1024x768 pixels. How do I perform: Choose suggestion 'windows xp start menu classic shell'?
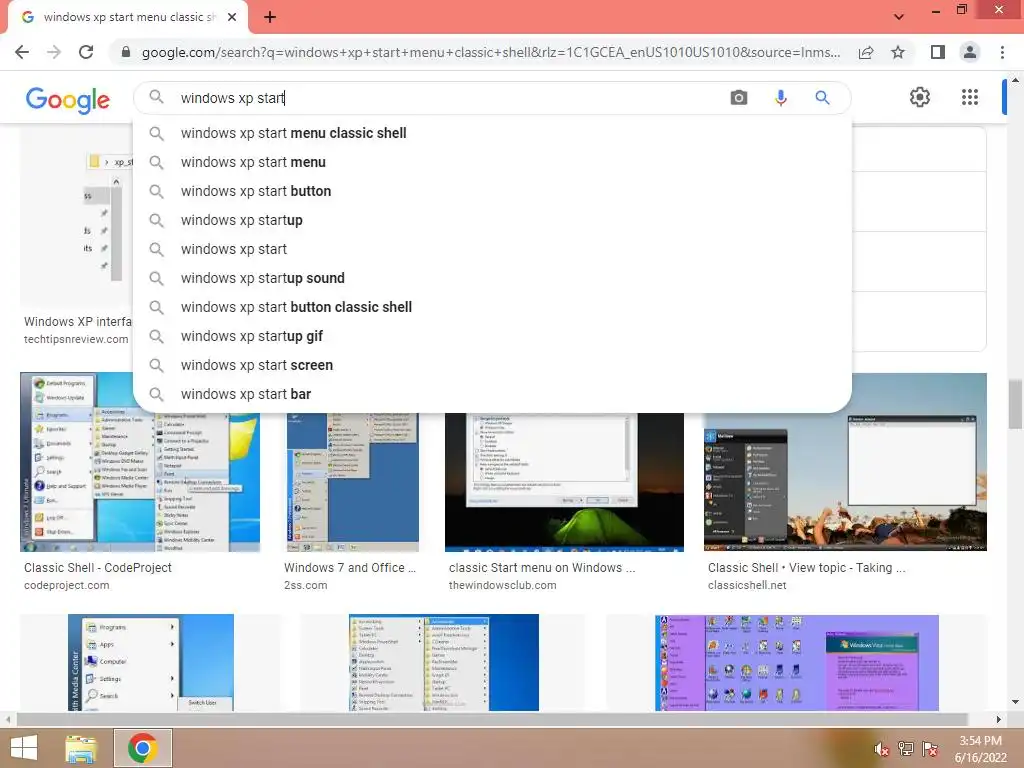pos(492,133)
